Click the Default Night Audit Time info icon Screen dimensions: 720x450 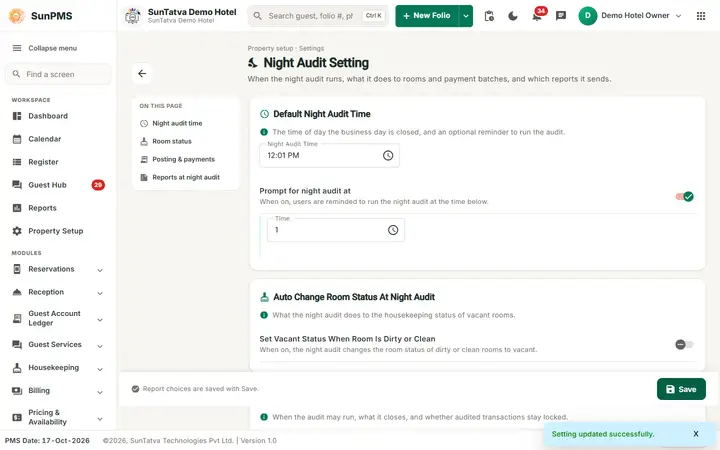click(264, 132)
